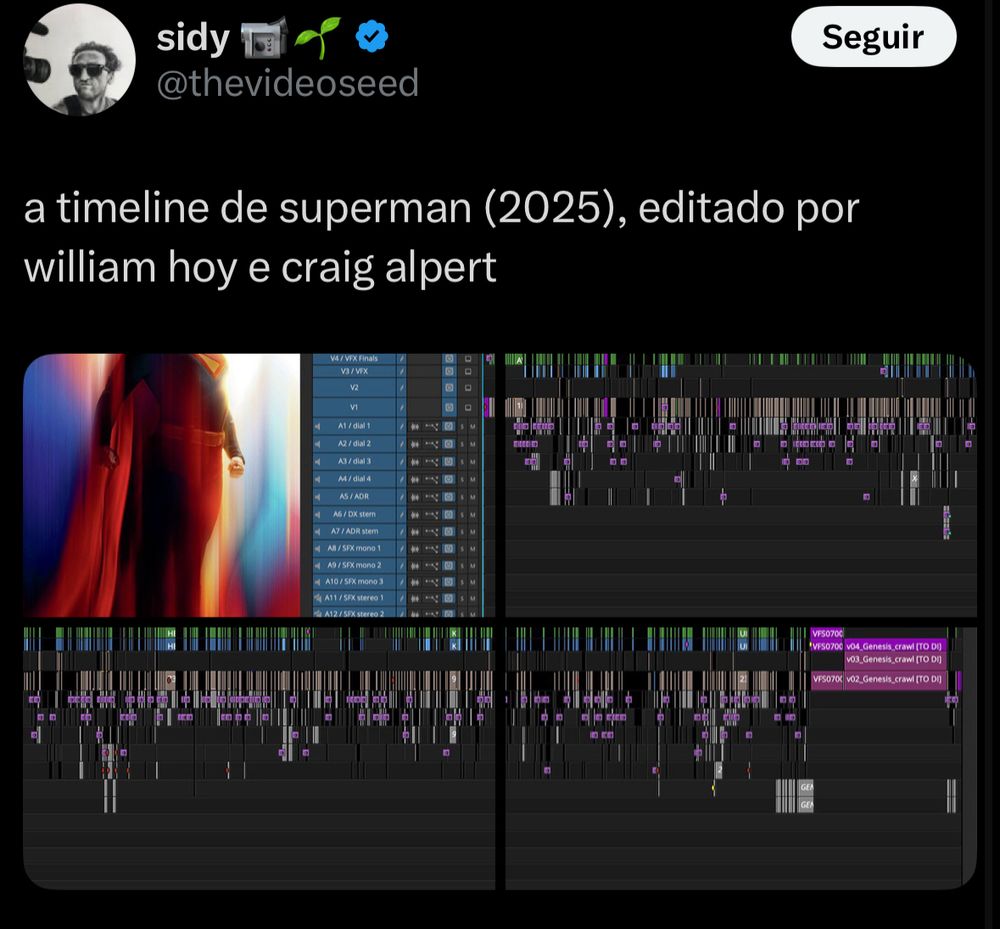Click video monitor icon on V4 / VFX Finals
This screenshot has height=929, width=1000.
pos(468,358)
